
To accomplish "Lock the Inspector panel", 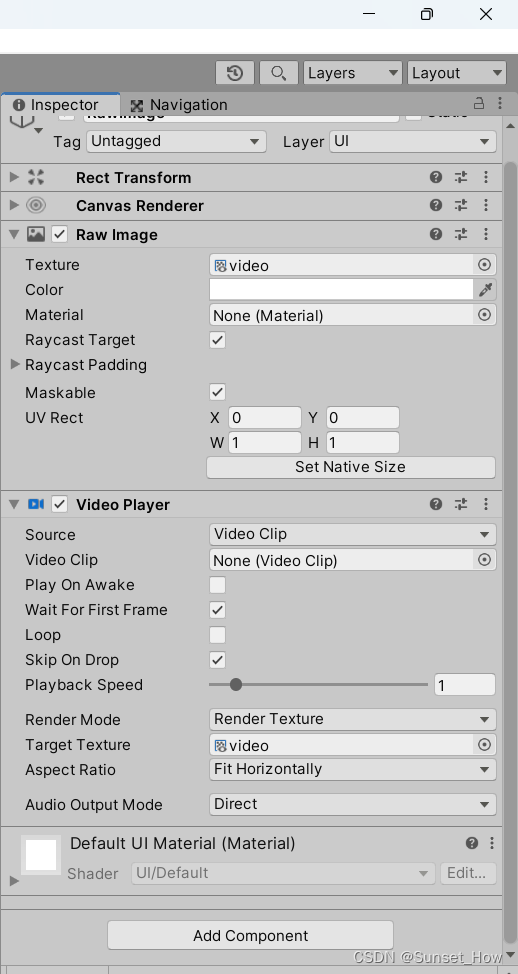I will click(x=479, y=103).
